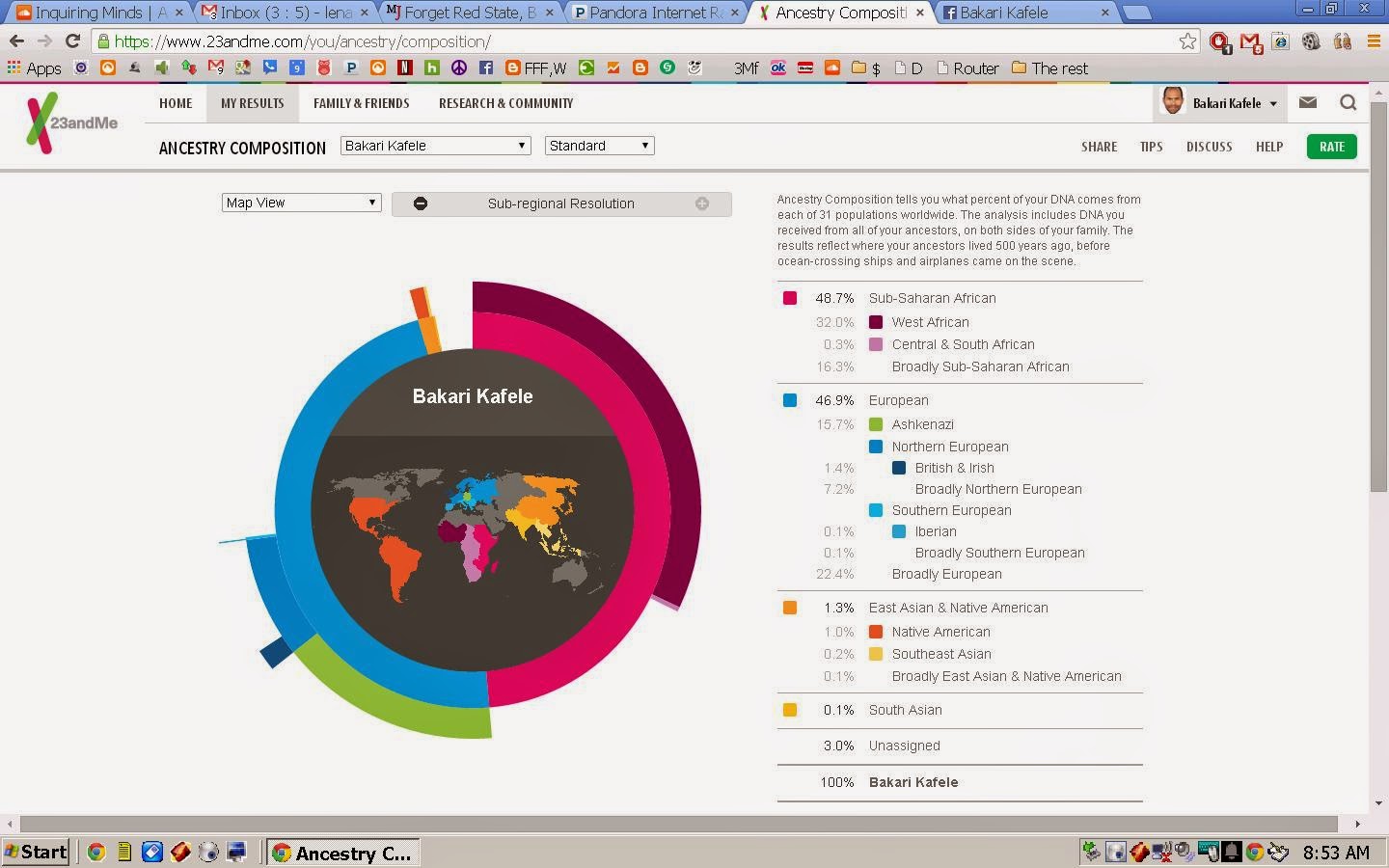The image size is (1389, 868).
Task: Switch to the Inquiring Minds tab
Action: [x=99, y=13]
